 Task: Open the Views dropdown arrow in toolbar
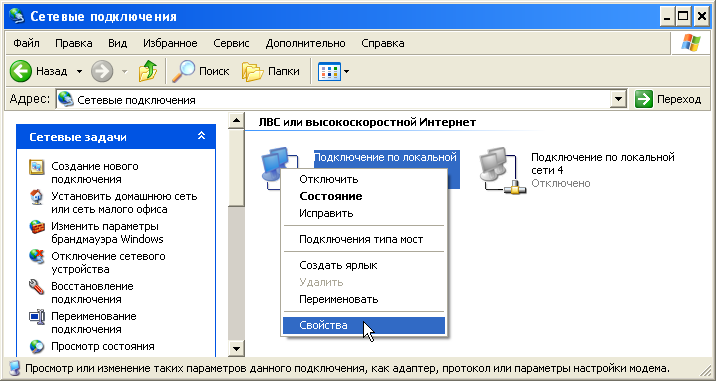(x=347, y=71)
